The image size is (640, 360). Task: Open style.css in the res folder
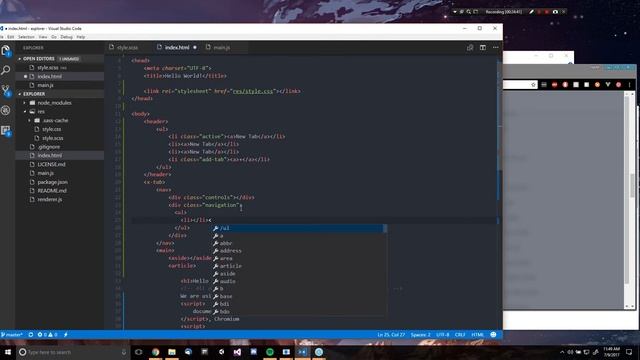pyautogui.click(x=51, y=129)
